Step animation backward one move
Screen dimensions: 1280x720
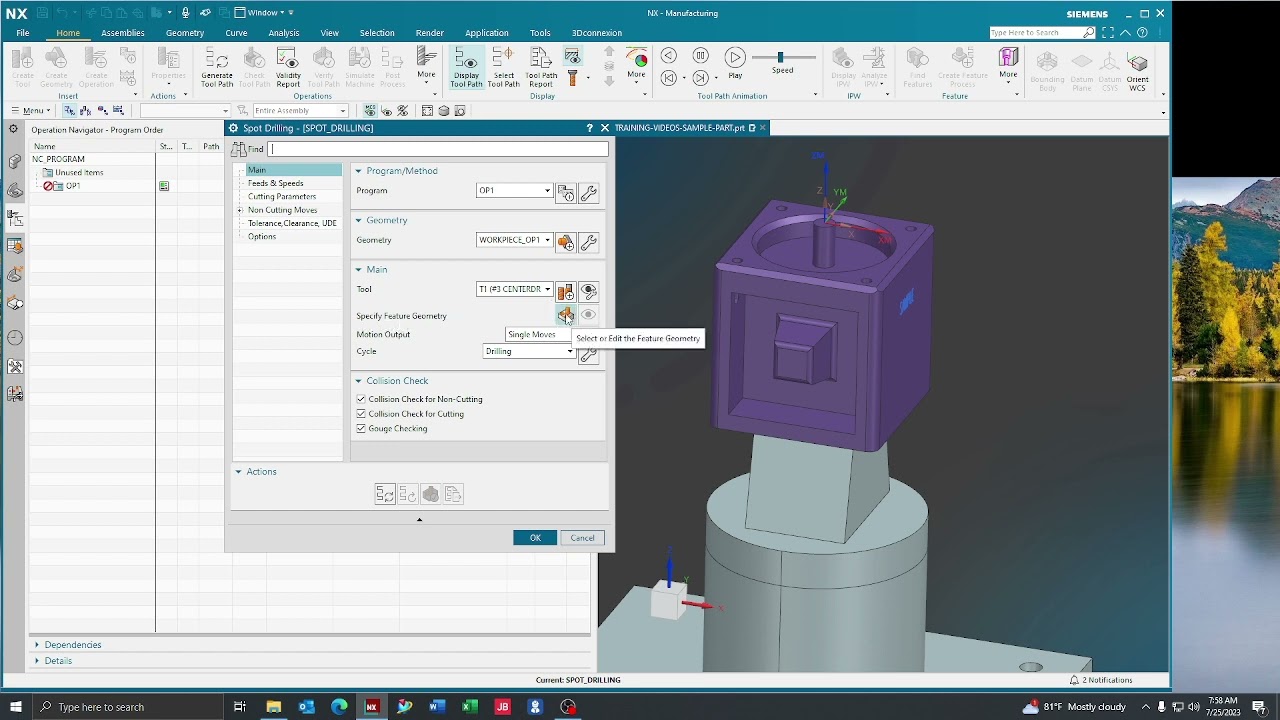(669, 56)
